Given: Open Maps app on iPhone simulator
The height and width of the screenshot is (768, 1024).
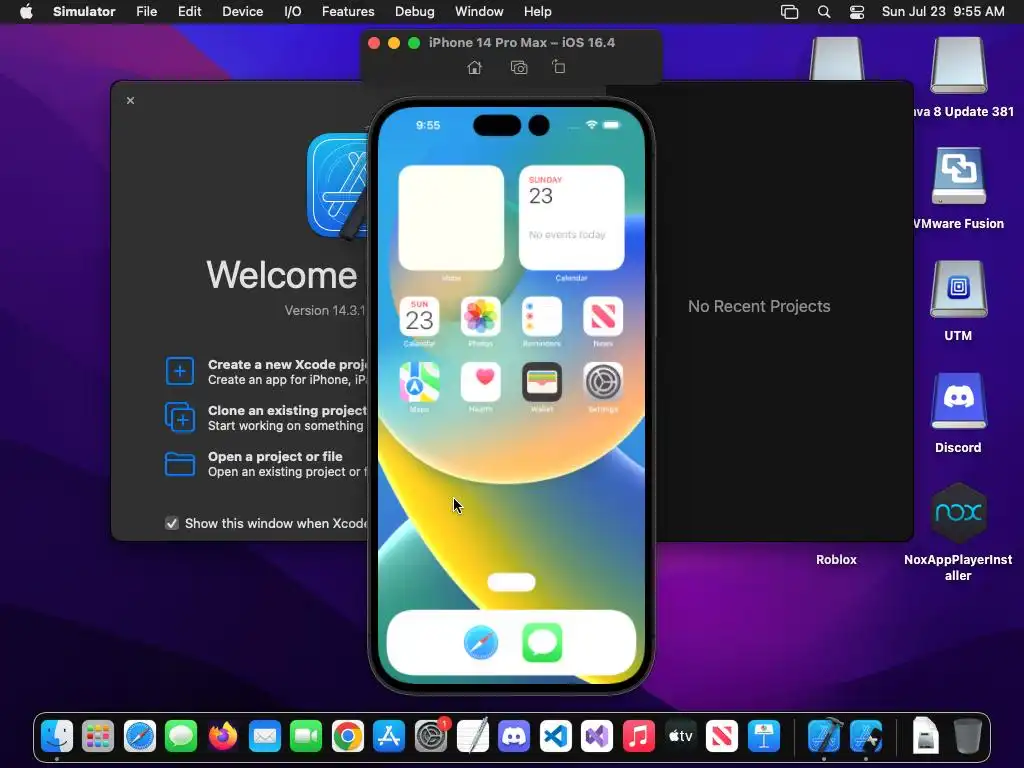Looking at the screenshot, I should 419,382.
